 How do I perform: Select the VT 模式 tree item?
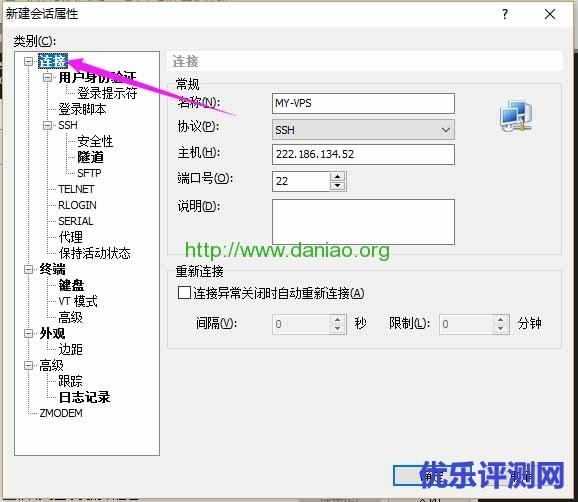pos(78,301)
